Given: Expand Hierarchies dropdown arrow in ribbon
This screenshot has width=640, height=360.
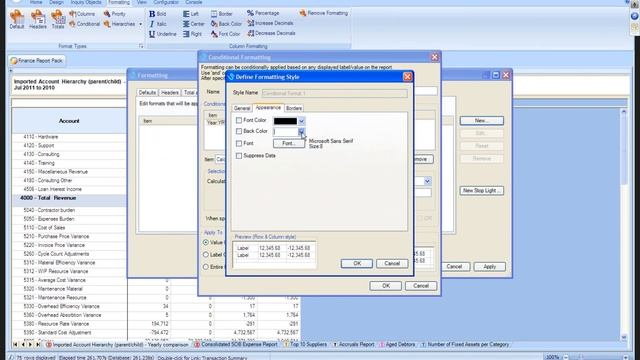Looking at the screenshot, I should click(x=141, y=24).
